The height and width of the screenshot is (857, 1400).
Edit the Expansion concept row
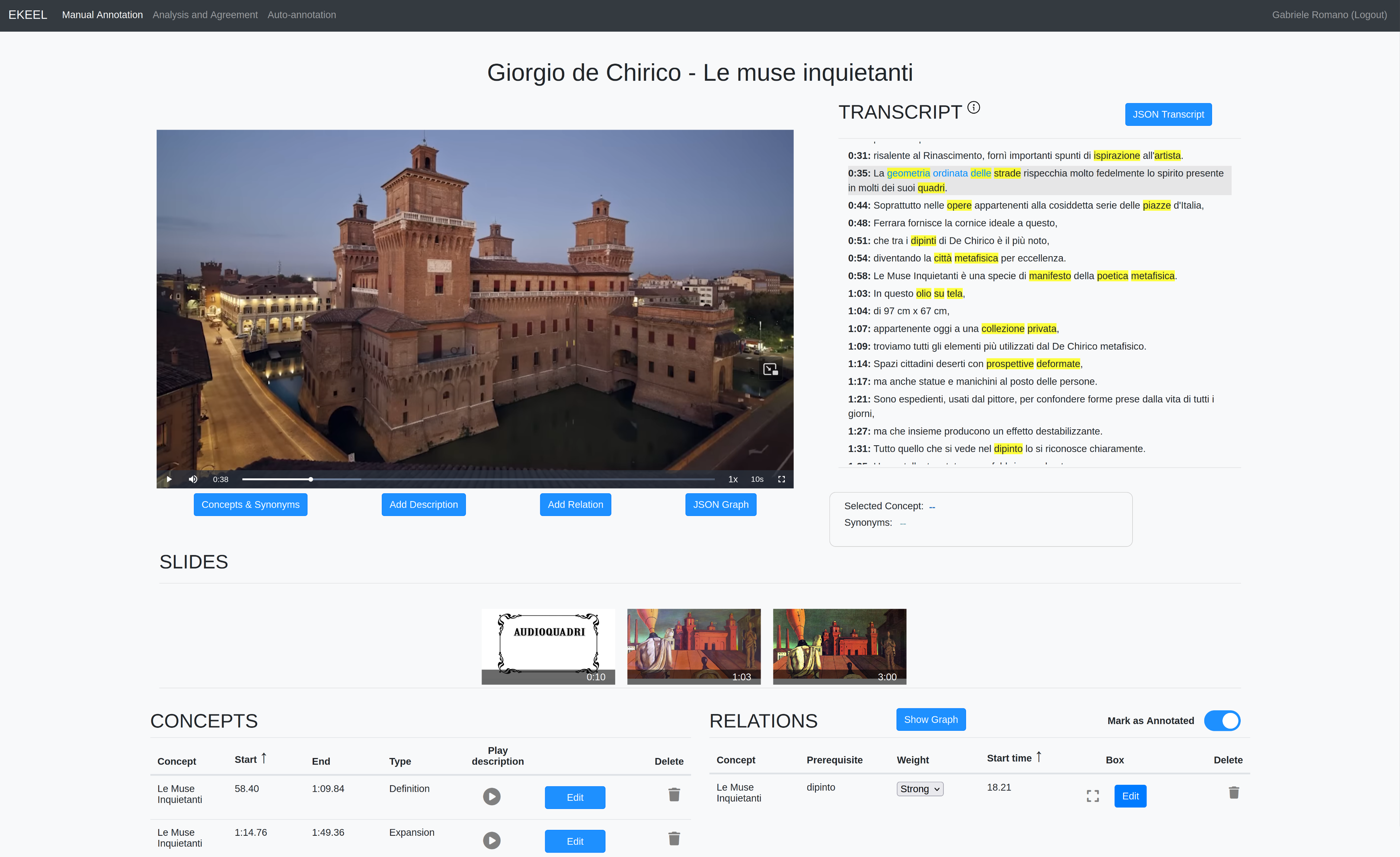coord(575,841)
